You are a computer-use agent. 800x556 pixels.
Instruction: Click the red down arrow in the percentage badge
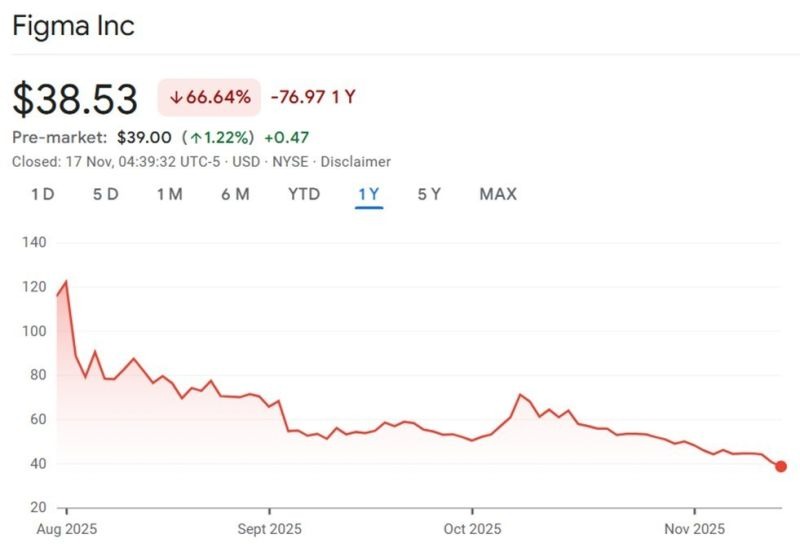[176, 98]
